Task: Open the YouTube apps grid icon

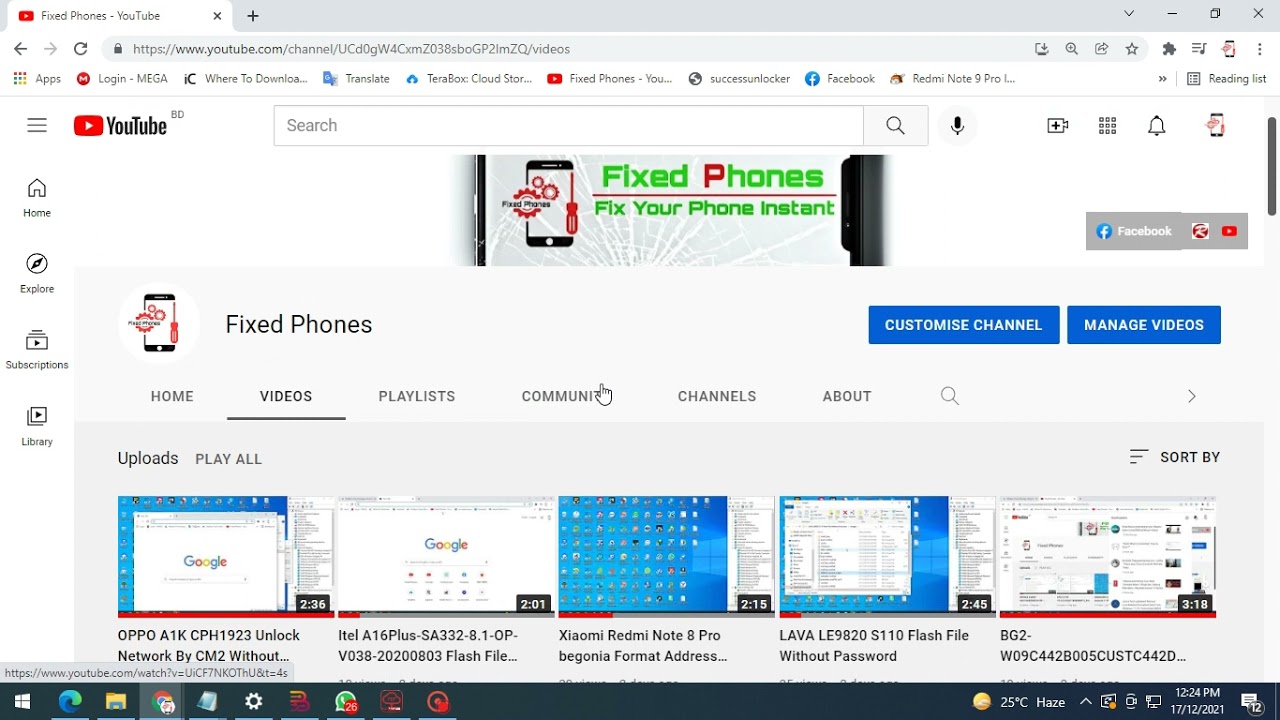Action: tap(1107, 125)
